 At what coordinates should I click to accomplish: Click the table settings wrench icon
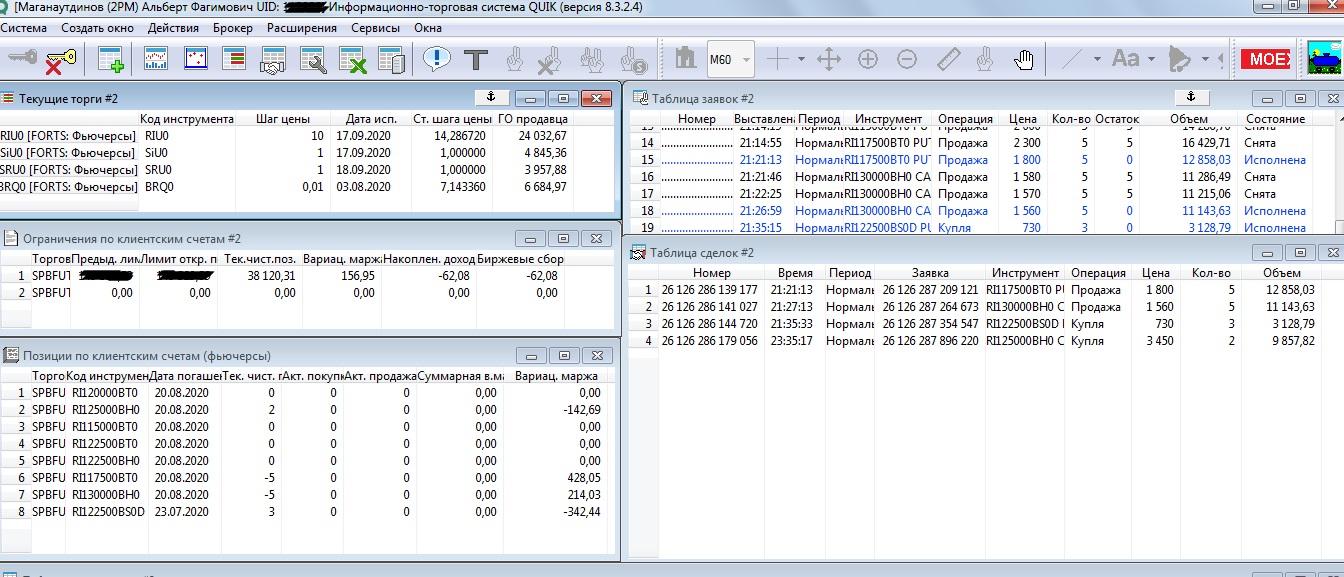tap(312, 60)
